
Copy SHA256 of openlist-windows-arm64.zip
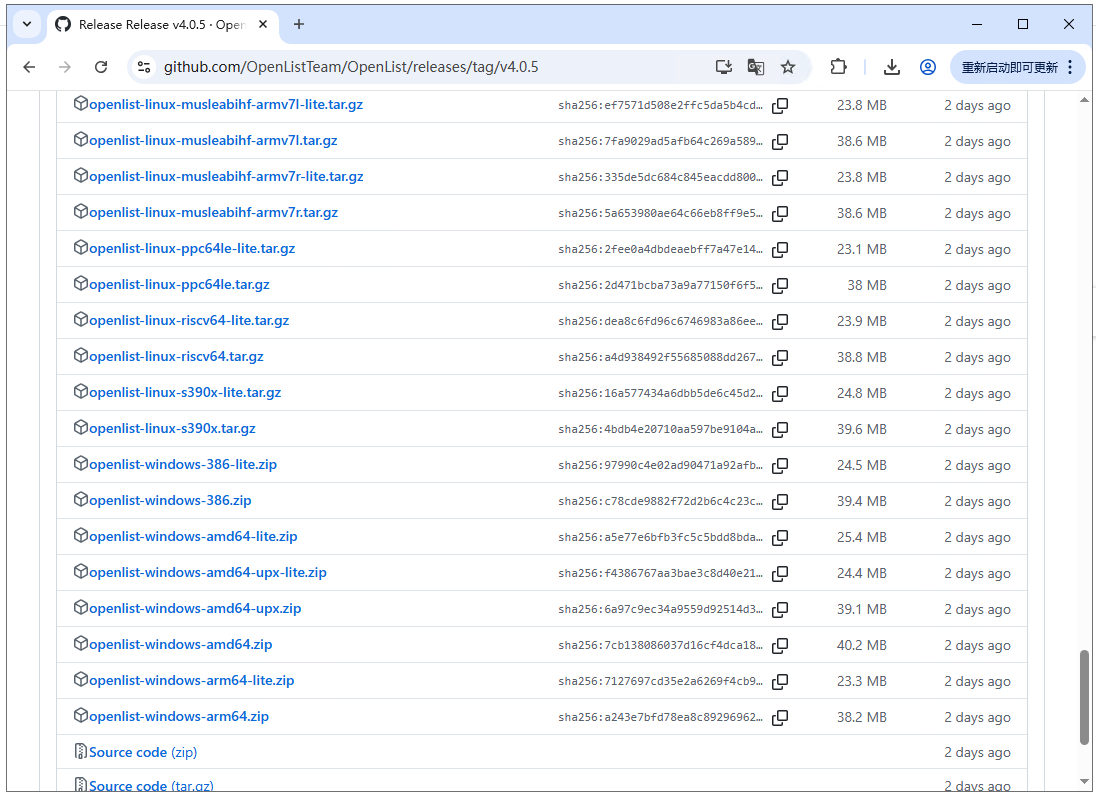tap(780, 717)
